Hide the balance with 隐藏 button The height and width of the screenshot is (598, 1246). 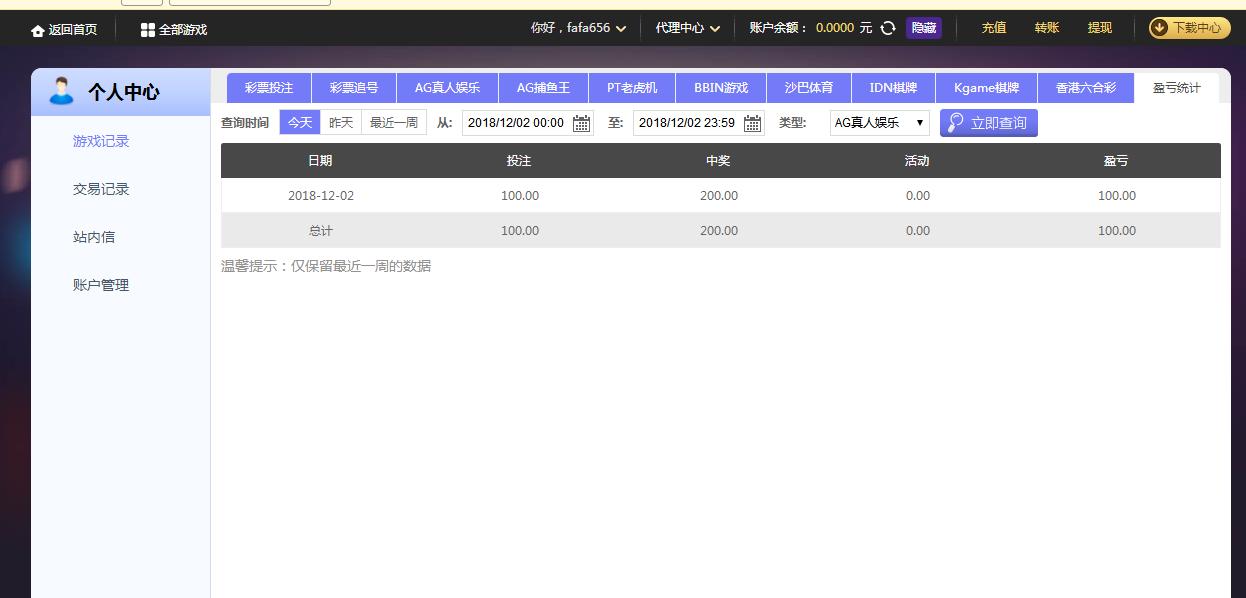point(923,28)
